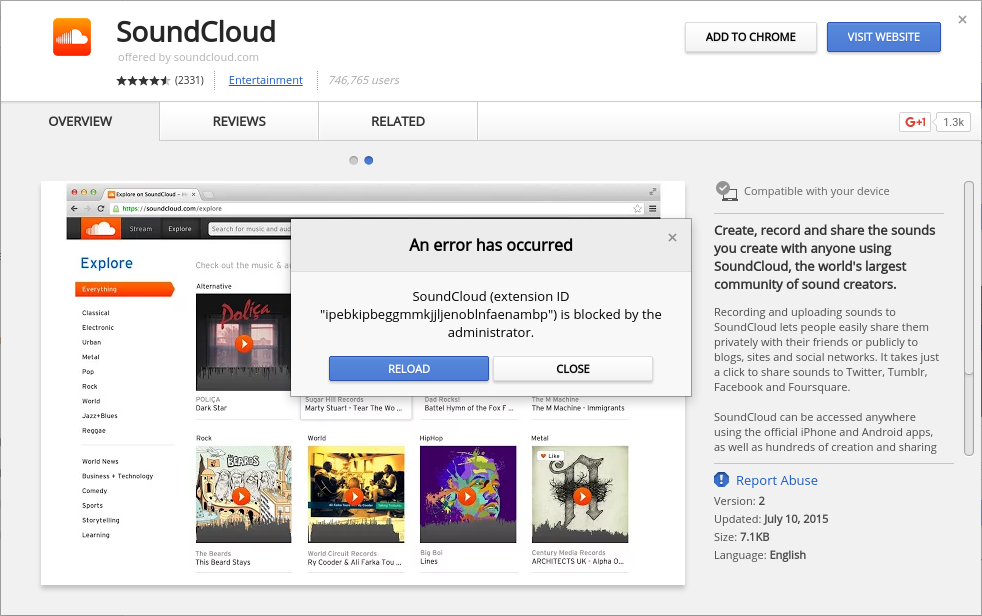This screenshot has width=982, height=616.
Task: Open the Entertainment category link
Action: [266, 80]
